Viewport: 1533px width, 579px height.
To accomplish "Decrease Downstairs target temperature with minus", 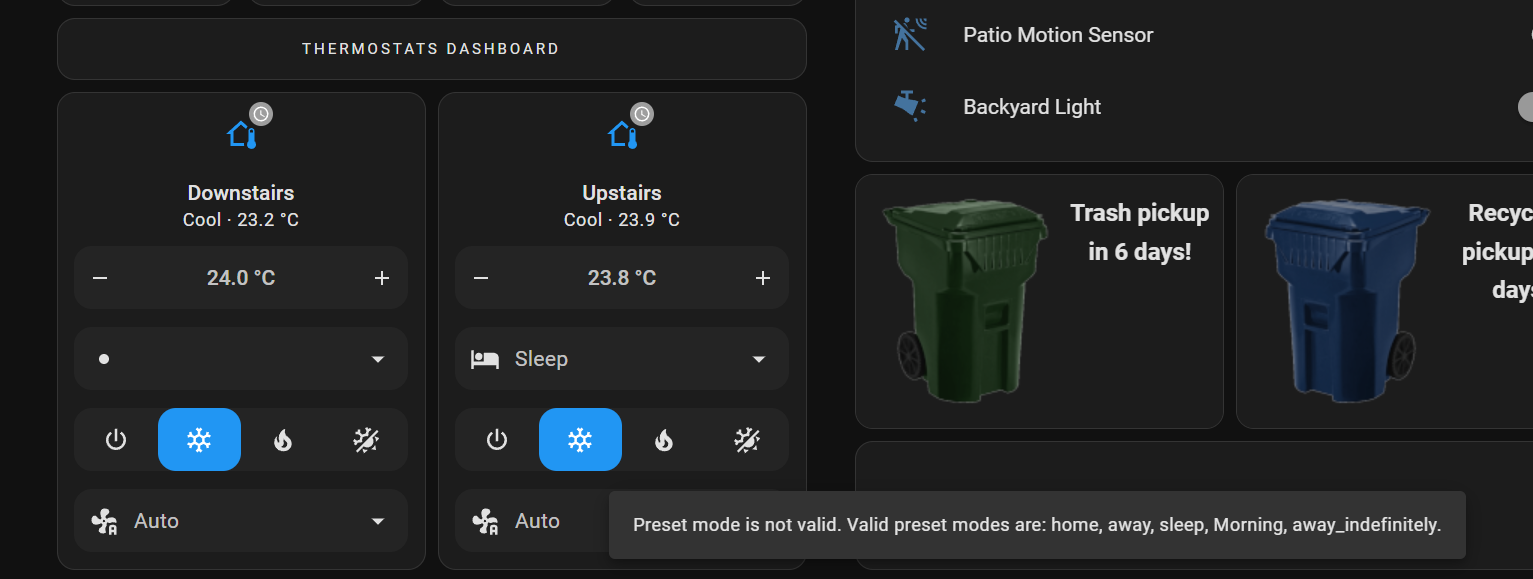I will click(x=100, y=278).
